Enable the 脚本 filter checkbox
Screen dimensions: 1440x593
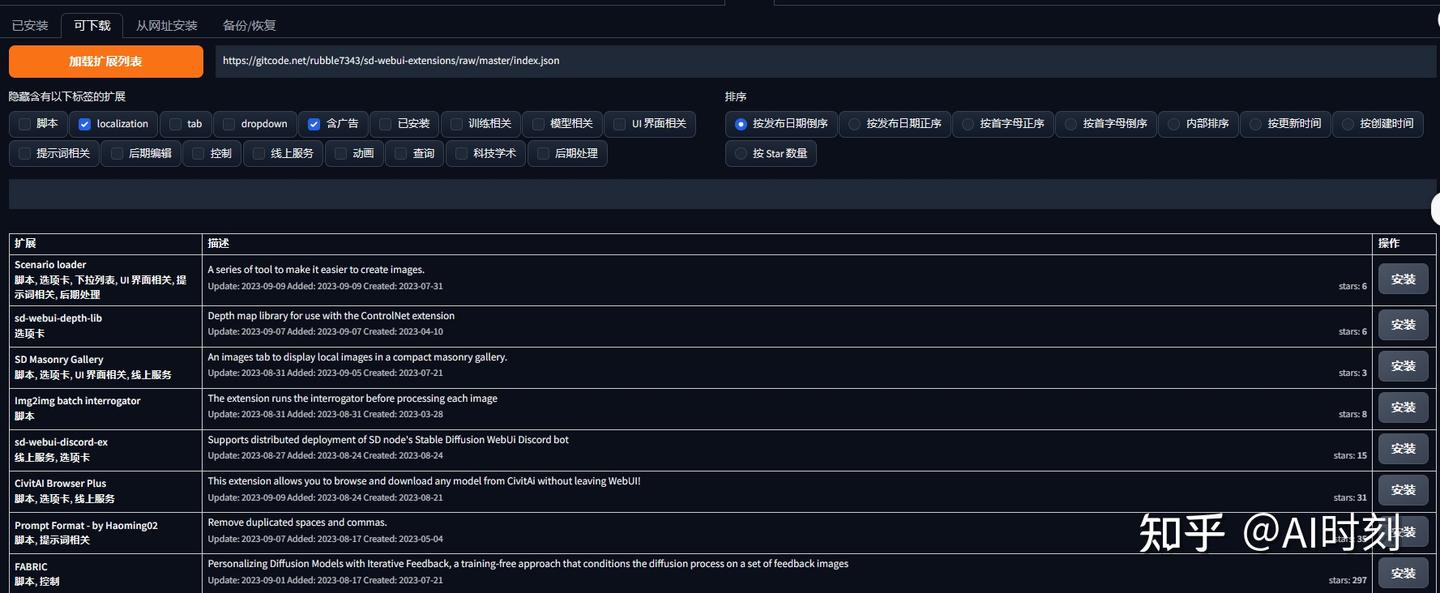(x=24, y=123)
